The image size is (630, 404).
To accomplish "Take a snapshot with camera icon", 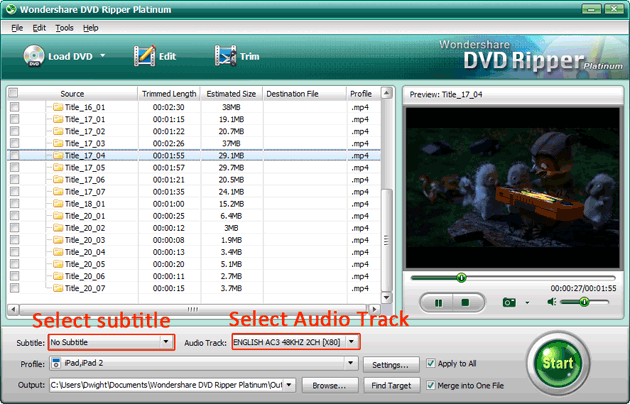I will 509,301.
